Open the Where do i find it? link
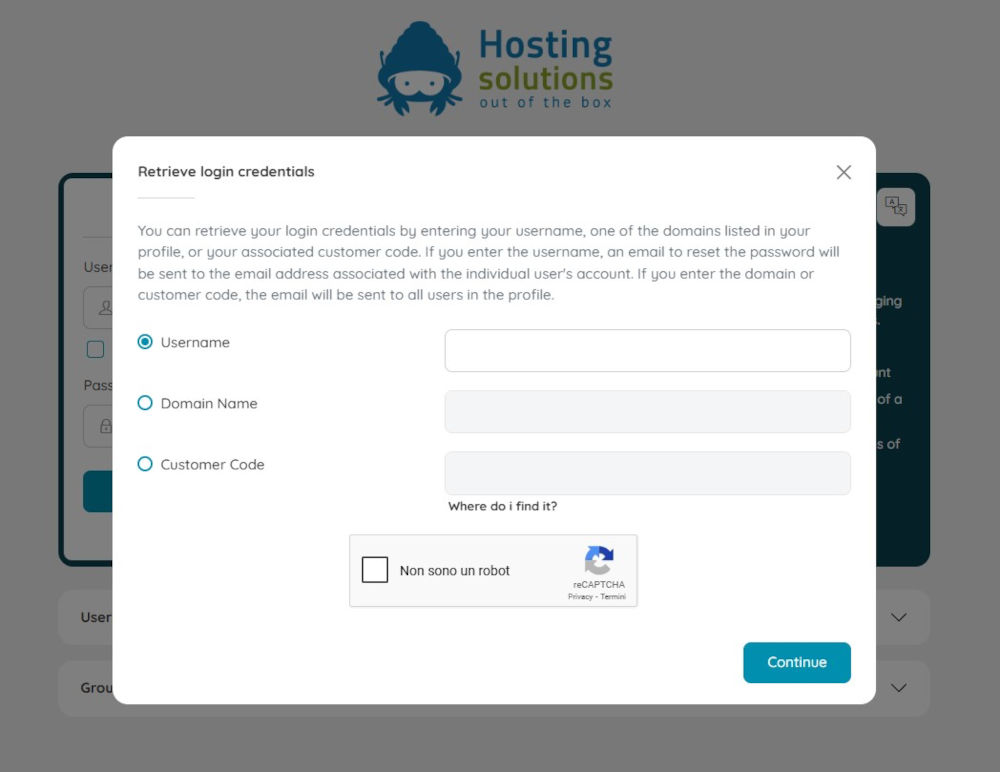This screenshot has width=1000, height=772. pyautogui.click(x=503, y=506)
